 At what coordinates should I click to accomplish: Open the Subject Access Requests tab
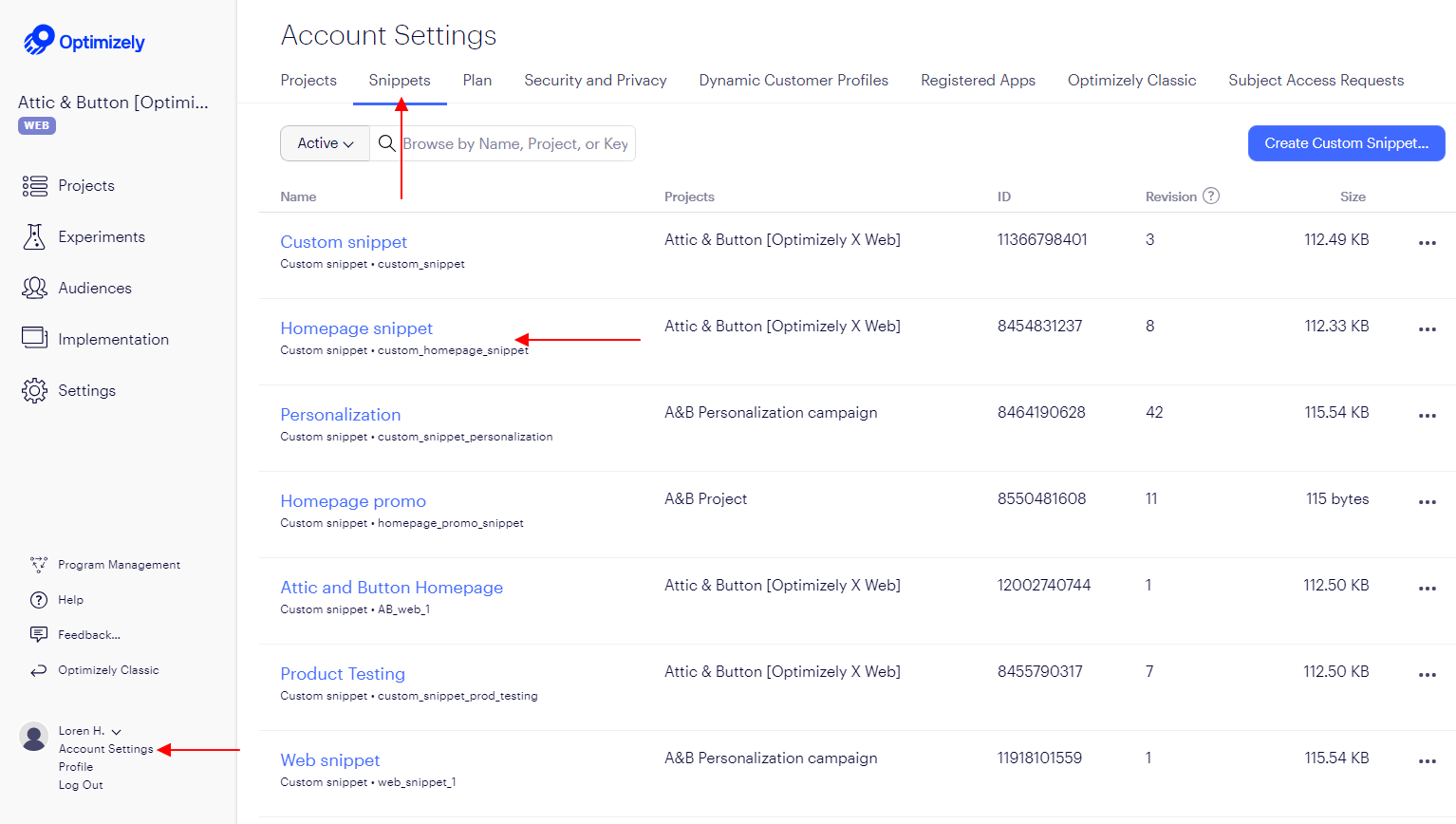pos(1316,81)
